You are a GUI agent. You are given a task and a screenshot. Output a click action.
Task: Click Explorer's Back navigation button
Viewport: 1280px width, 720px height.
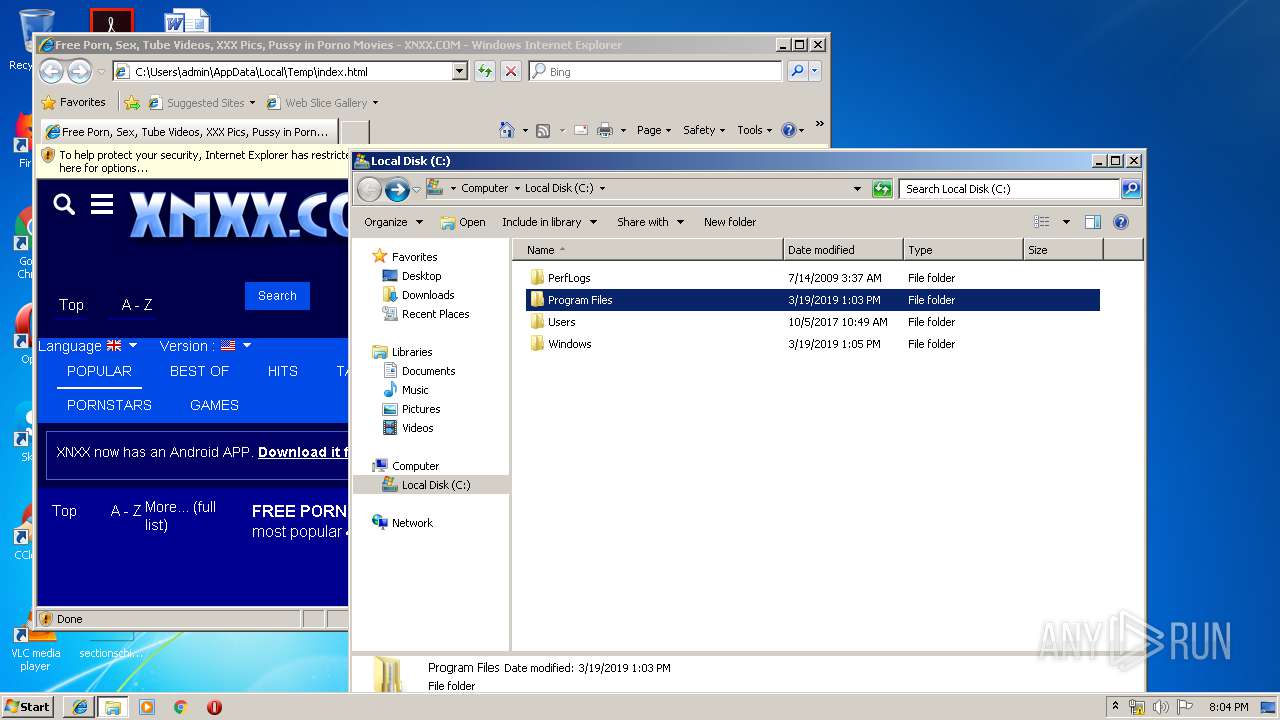tap(369, 188)
